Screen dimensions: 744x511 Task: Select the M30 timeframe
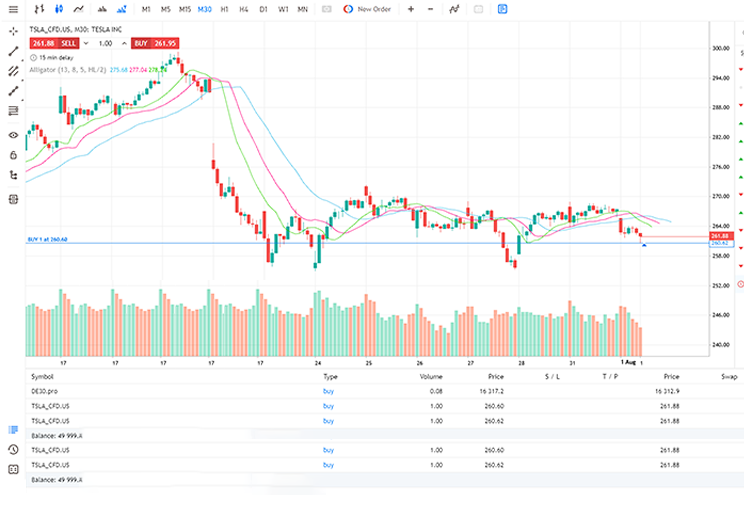[204, 9]
